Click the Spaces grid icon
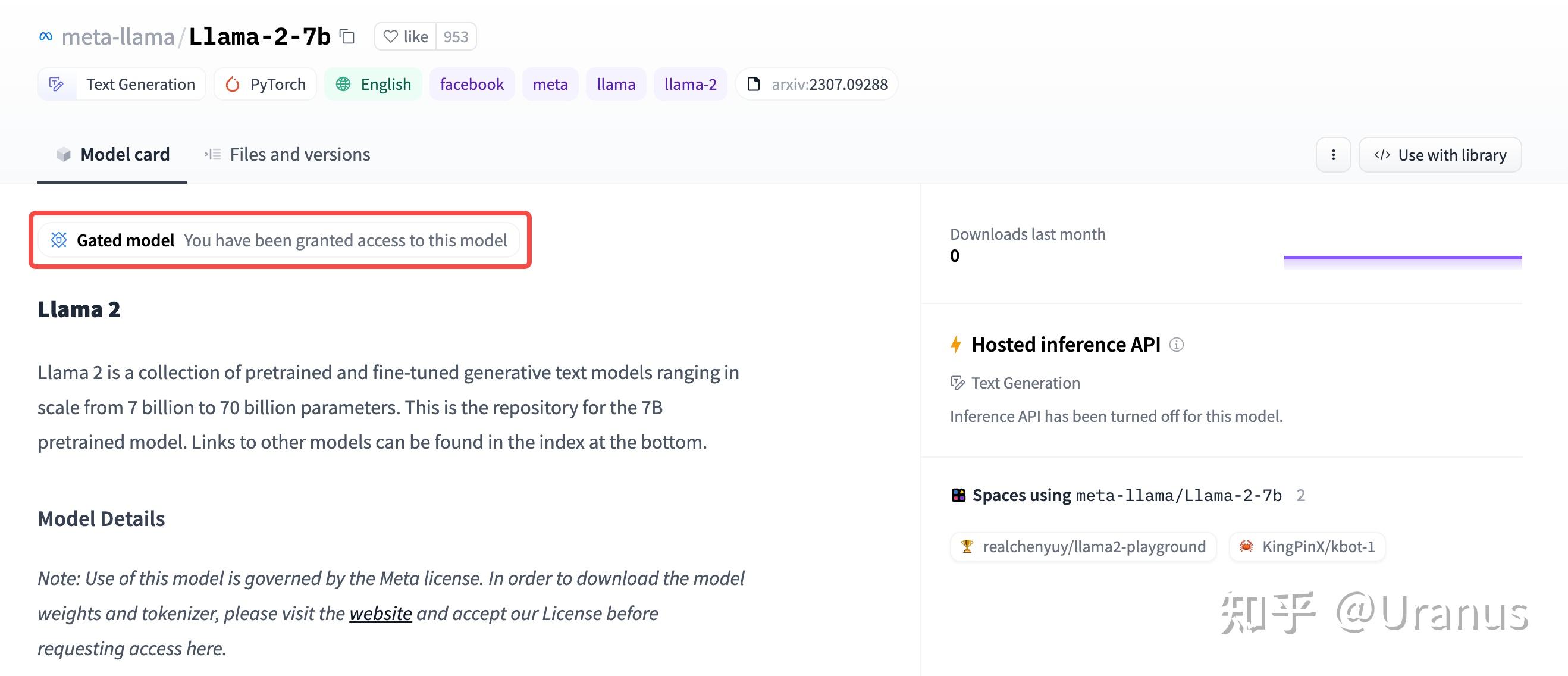 tap(959, 495)
